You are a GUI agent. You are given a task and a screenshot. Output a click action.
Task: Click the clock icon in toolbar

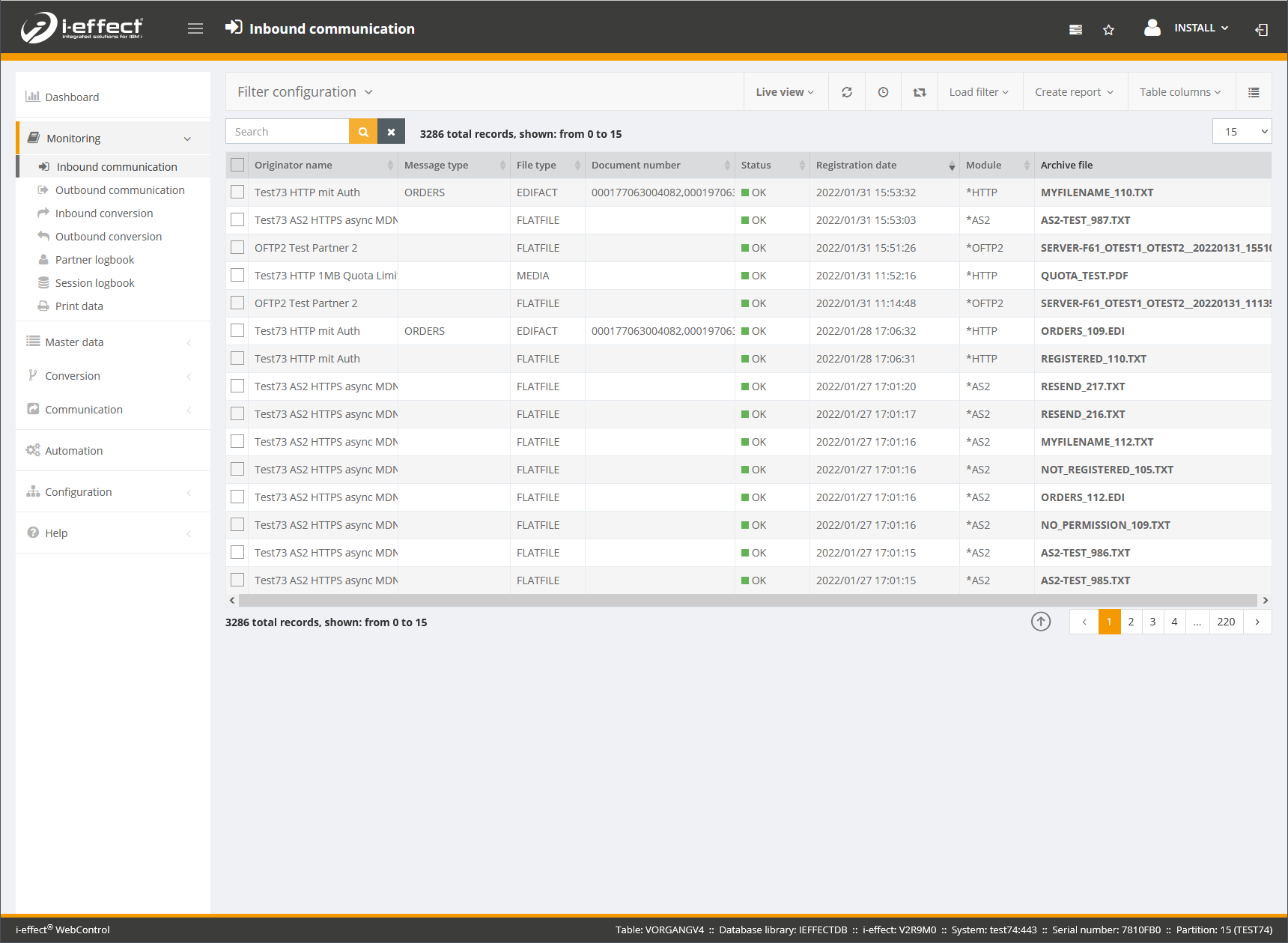coord(883,92)
